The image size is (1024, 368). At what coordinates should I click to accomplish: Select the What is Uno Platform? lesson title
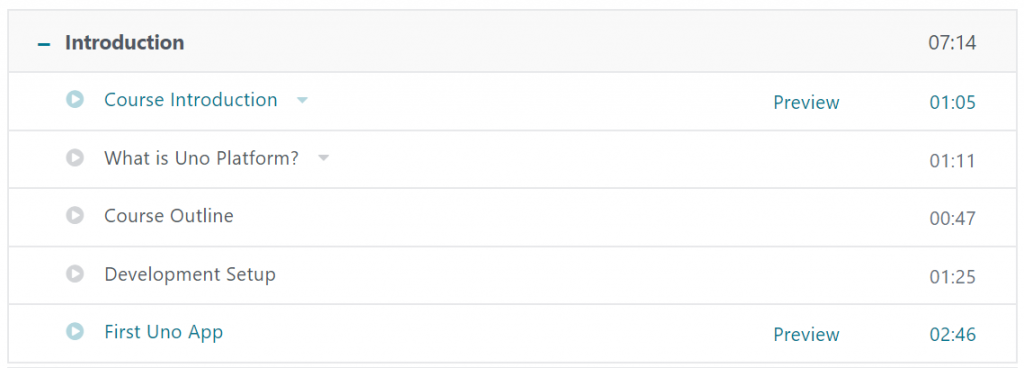coord(202,158)
